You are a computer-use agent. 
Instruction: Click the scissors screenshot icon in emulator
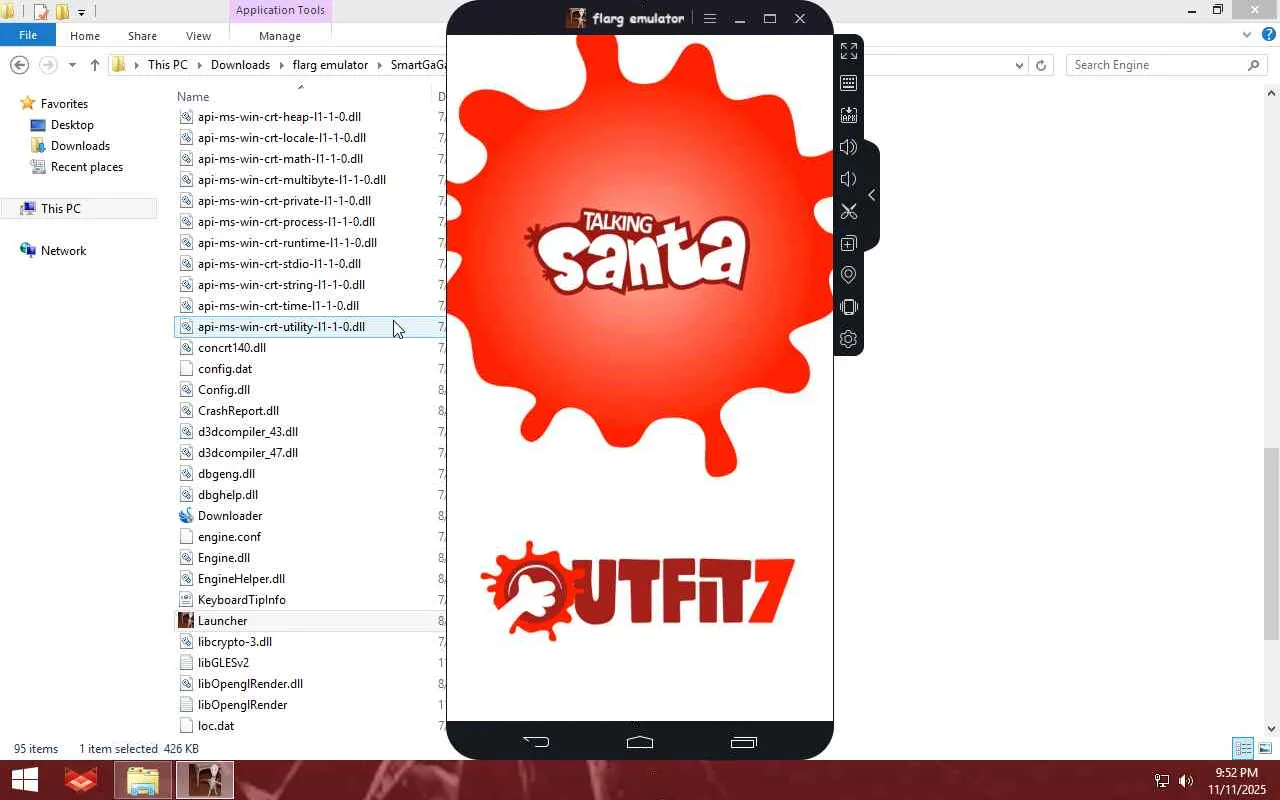click(849, 211)
